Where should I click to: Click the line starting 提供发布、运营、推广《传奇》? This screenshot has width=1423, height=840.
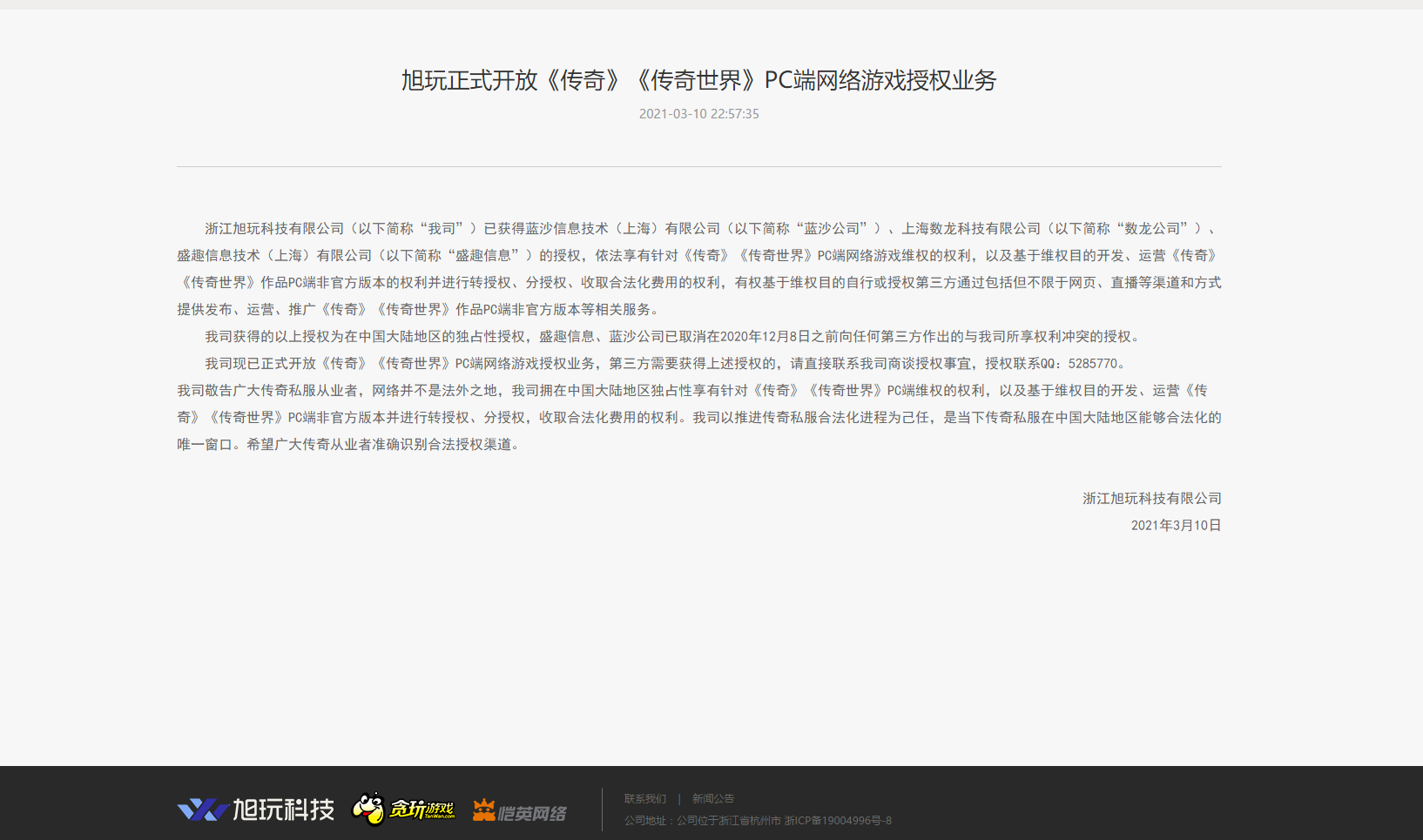click(x=421, y=310)
